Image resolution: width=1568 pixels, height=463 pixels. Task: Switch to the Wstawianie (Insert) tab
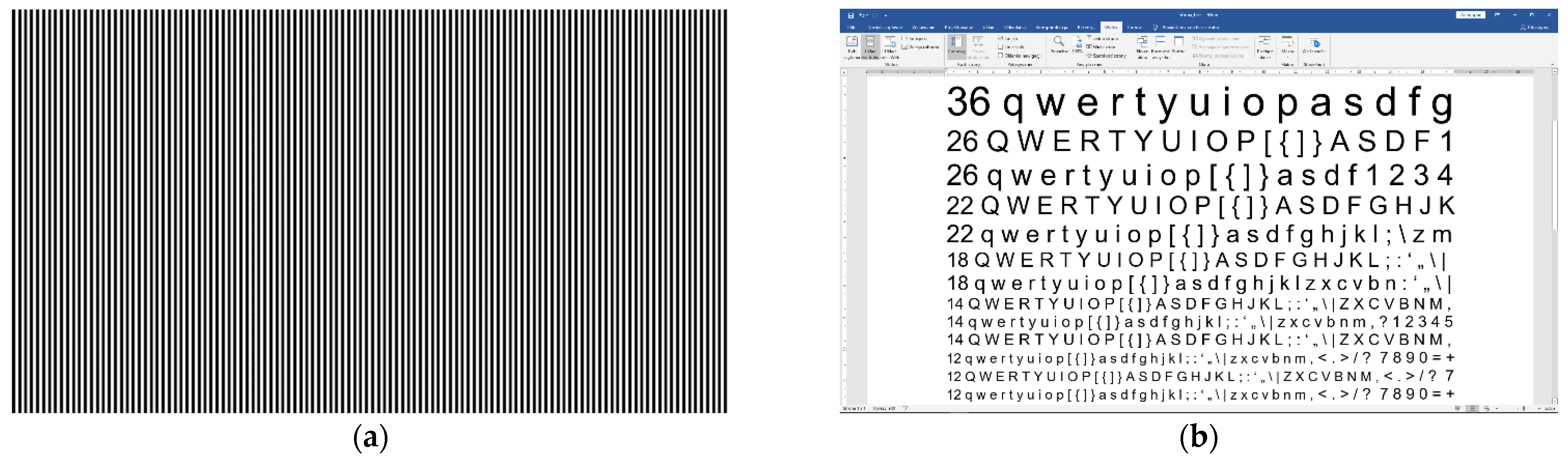[x=923, y=27]
